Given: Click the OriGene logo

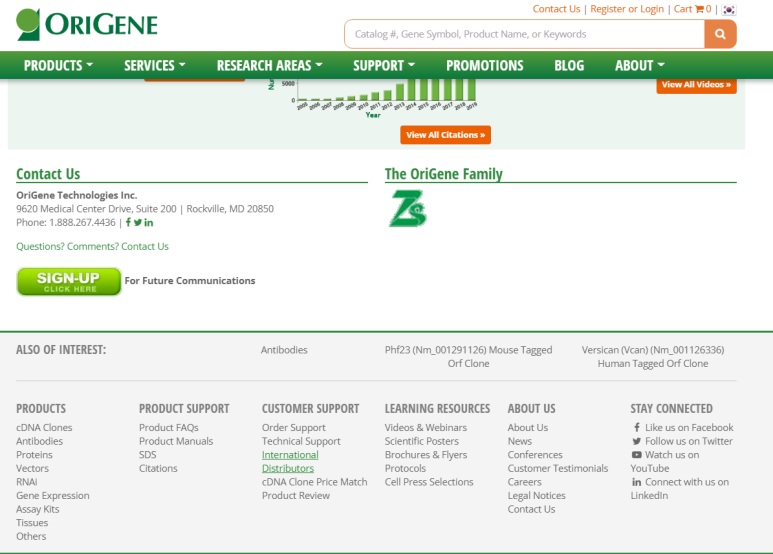Looking at the screenshot, I should pos(87,24).
